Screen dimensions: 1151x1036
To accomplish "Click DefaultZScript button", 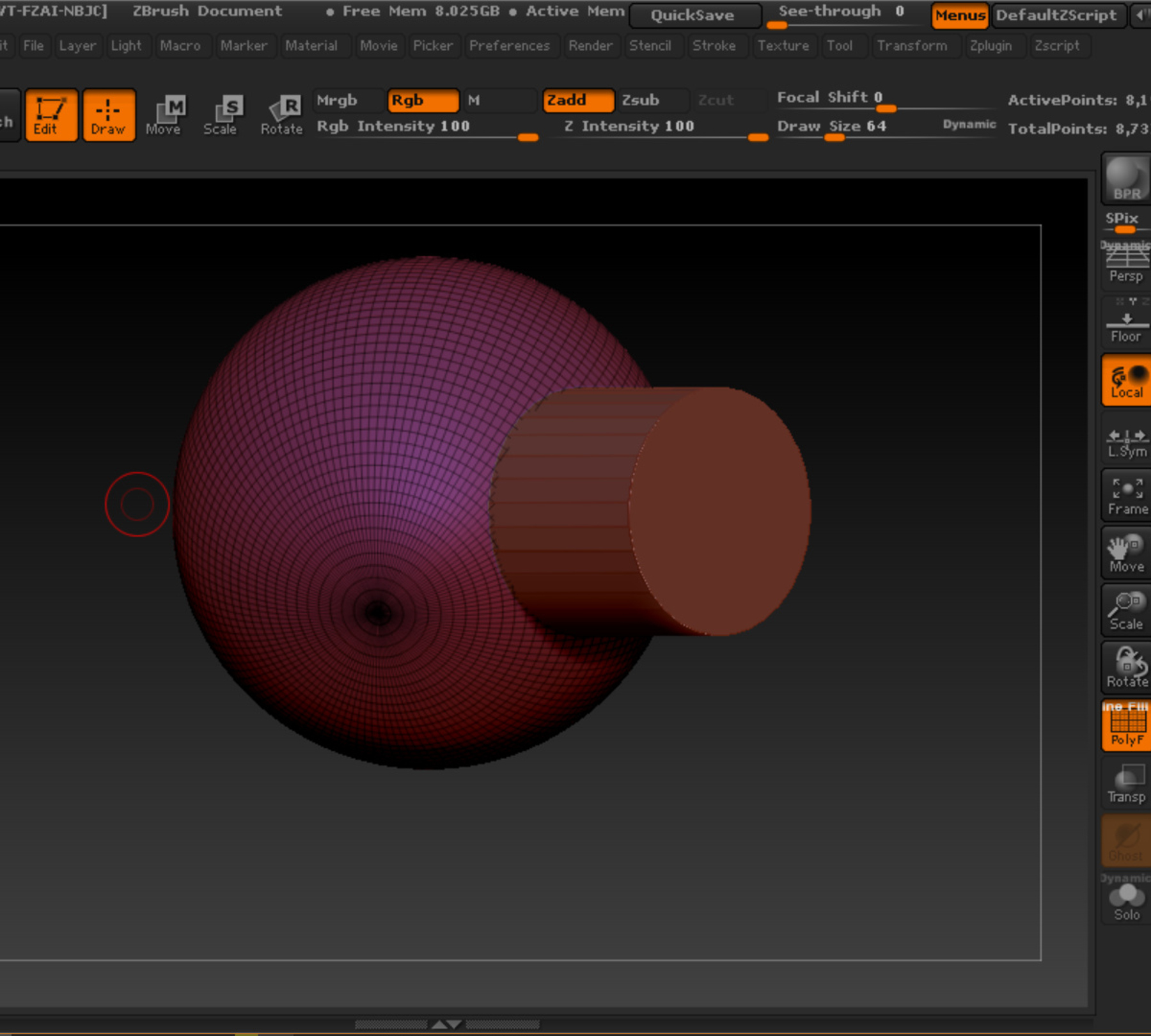I will 1058,15.
